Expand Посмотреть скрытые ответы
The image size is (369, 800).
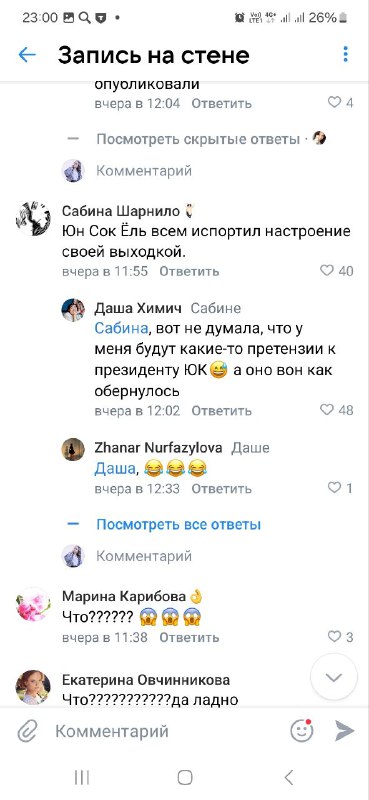[x=199, y=139]
